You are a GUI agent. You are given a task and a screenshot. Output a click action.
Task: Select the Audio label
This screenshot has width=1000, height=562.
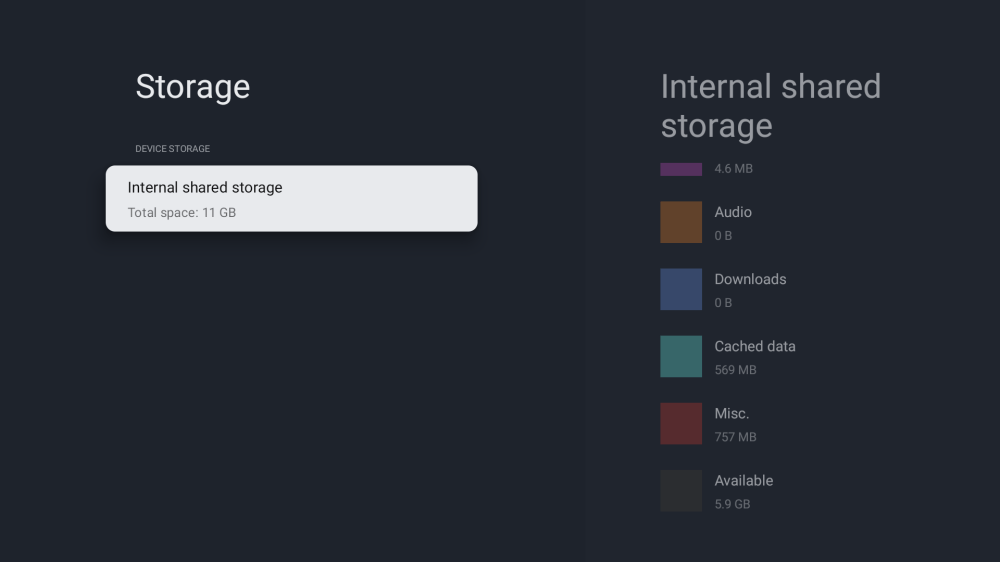click(733, 212)
